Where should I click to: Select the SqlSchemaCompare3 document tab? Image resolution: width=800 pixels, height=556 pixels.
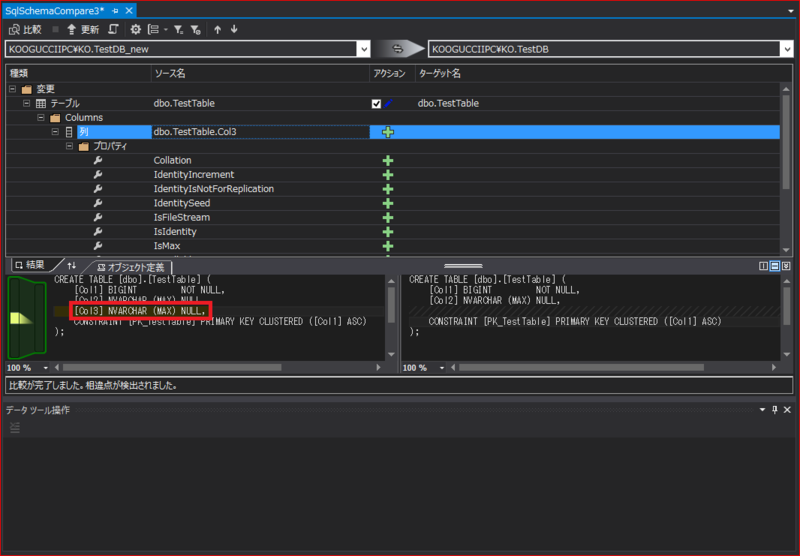(x=55, y=11)
